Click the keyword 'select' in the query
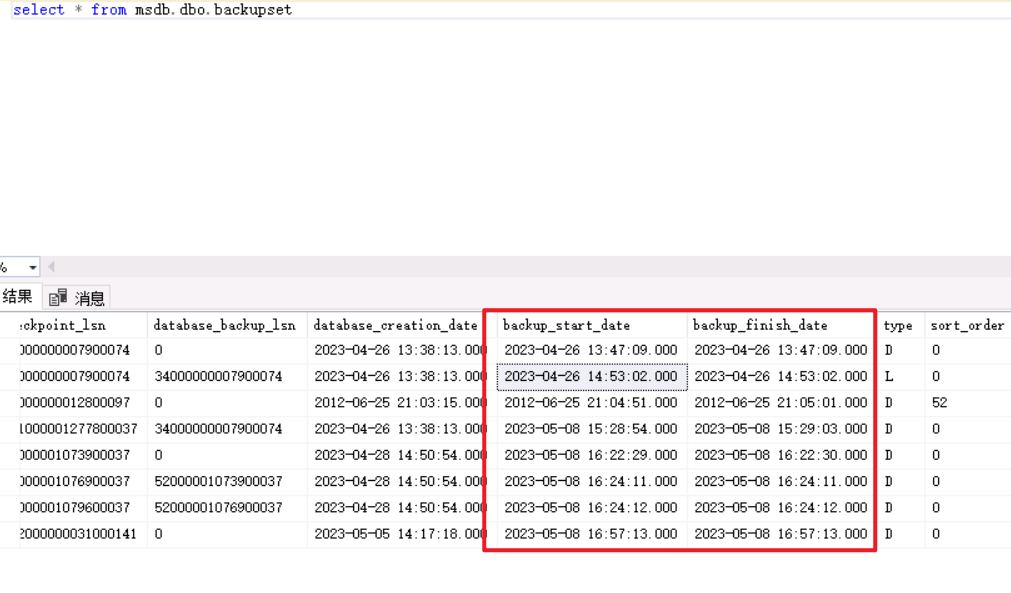Screen dimensions: 1011x593 tap(39, 10)
